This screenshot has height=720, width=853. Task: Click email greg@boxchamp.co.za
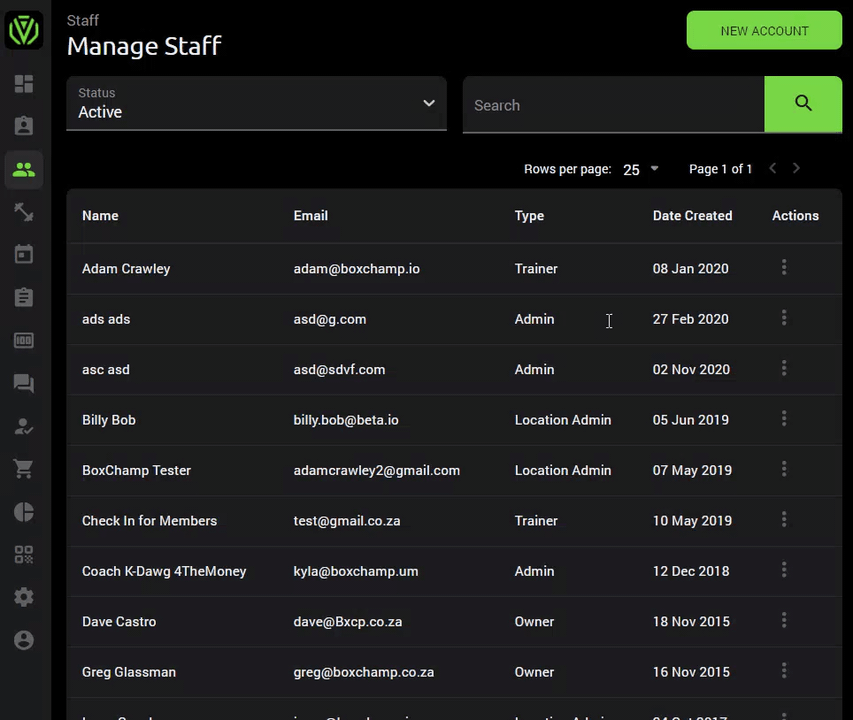click(x=364, y=672)
